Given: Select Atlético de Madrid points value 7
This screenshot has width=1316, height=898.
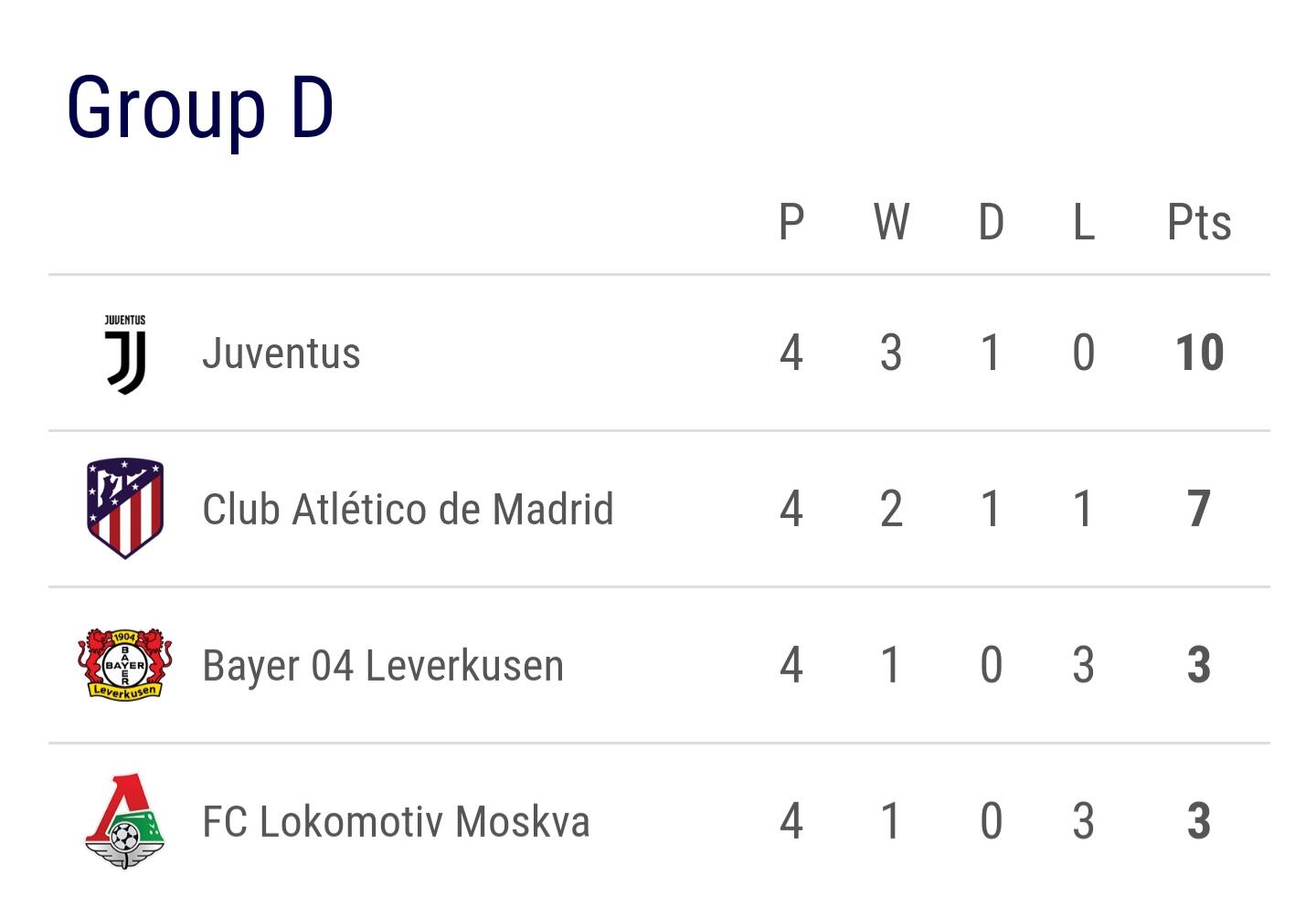Looking at the screenshot, I should (x=1199, y=509).
